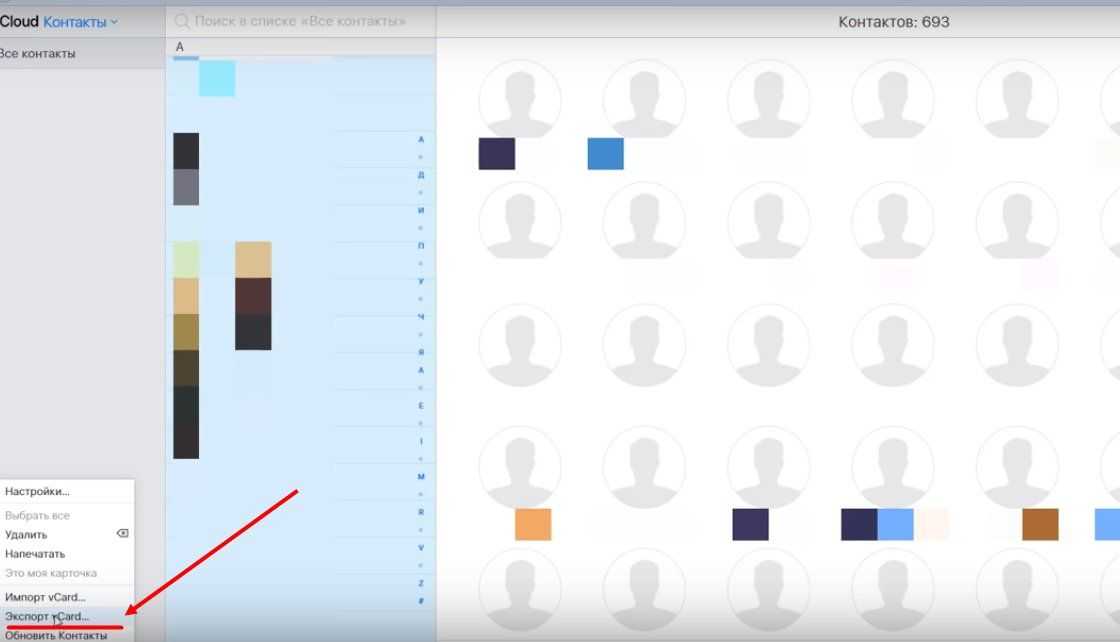Choose Напечатать in the actions menu
The width and height of the screenshot is (1120, 642).
35,553
